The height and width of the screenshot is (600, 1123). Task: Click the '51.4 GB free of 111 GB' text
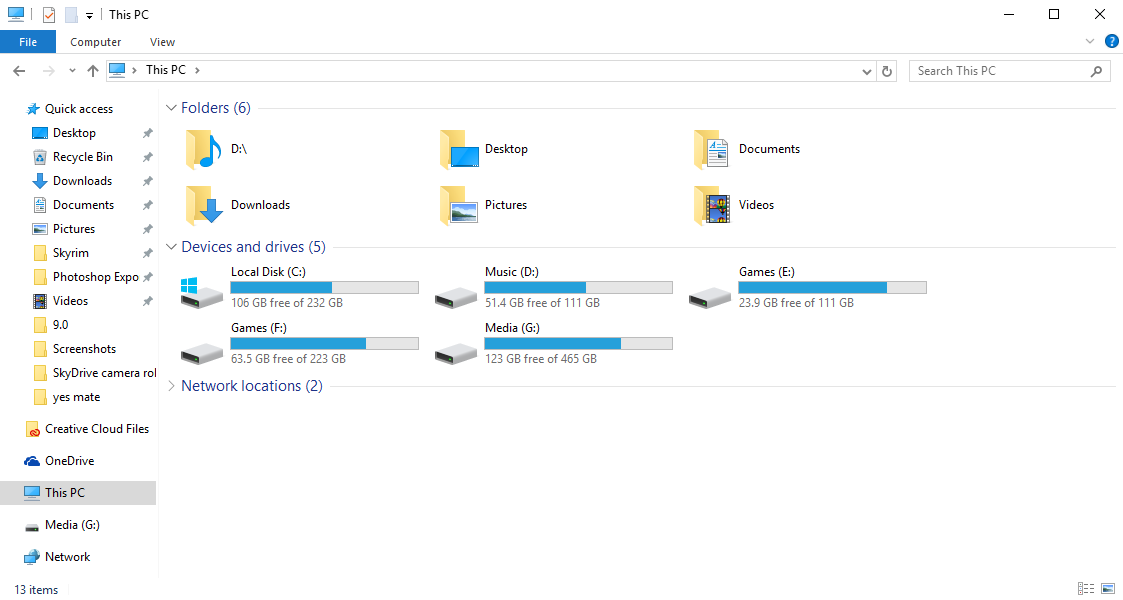542,304
